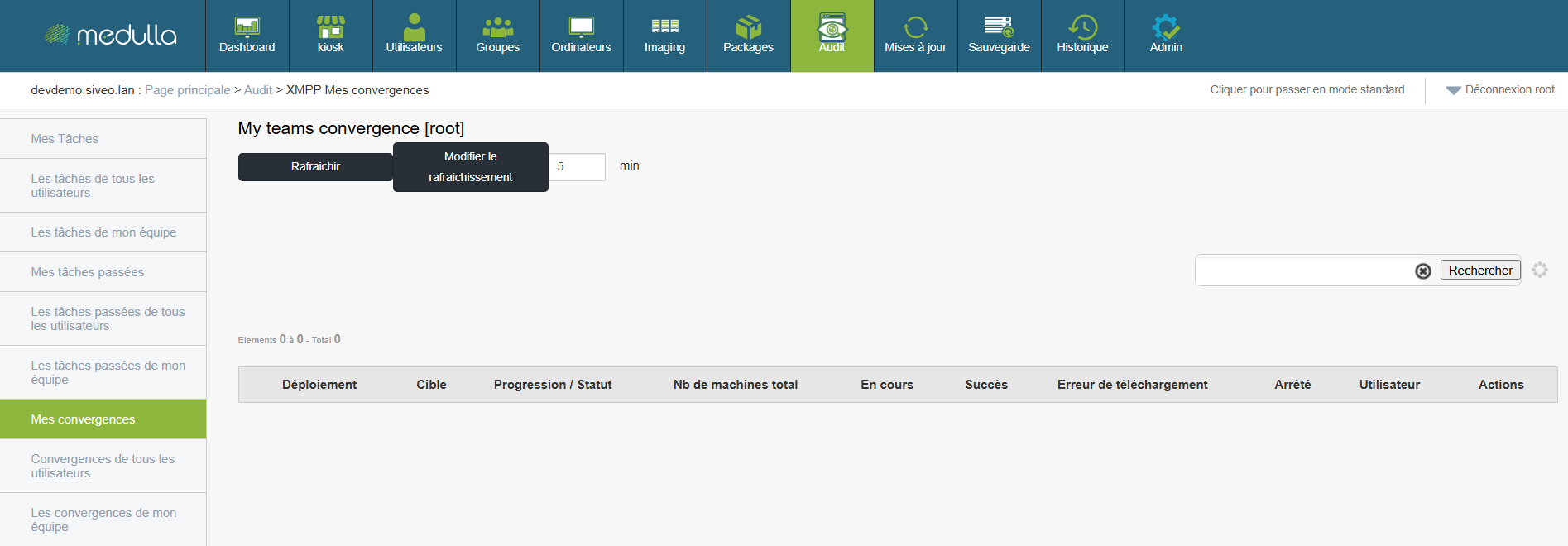Open Les tâches de mon équipe
Image resolution: width=1568 pixels, height=546 pixels.
(103, 232)
